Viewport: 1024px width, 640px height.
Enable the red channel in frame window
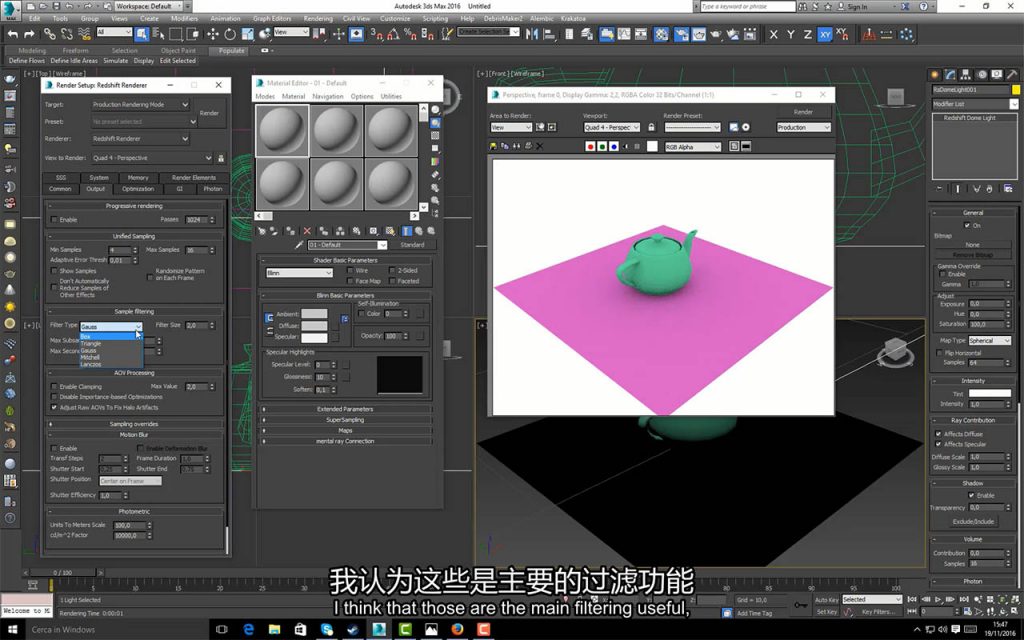(x=590, y=146)
